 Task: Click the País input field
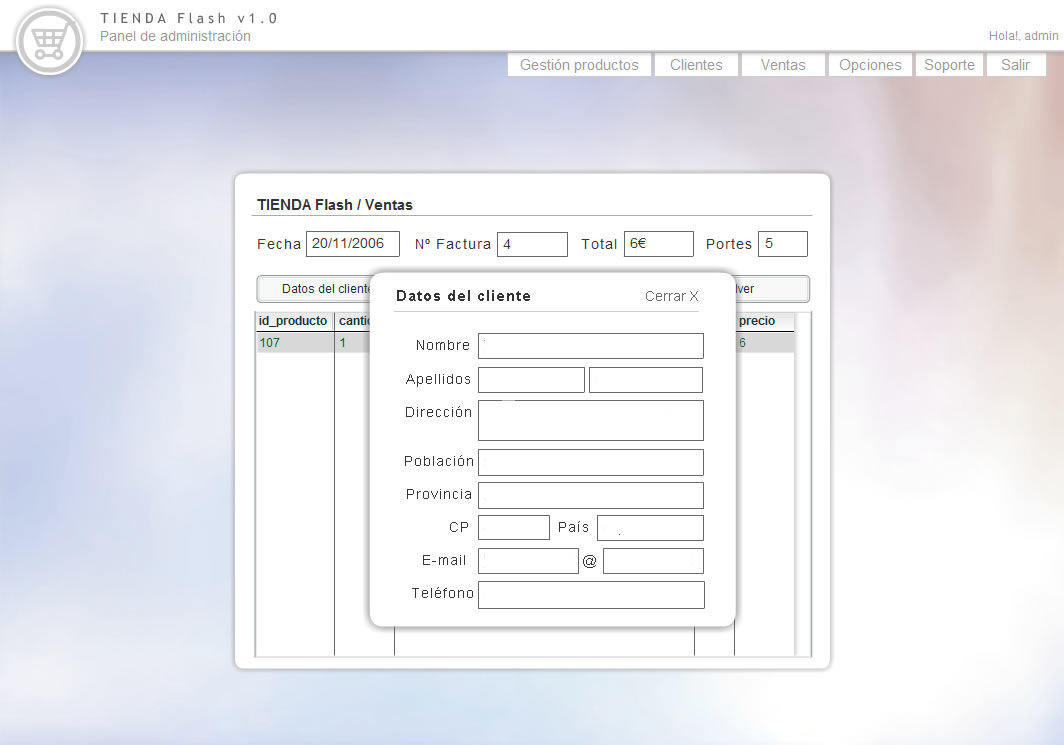click(x=650, y=528)
